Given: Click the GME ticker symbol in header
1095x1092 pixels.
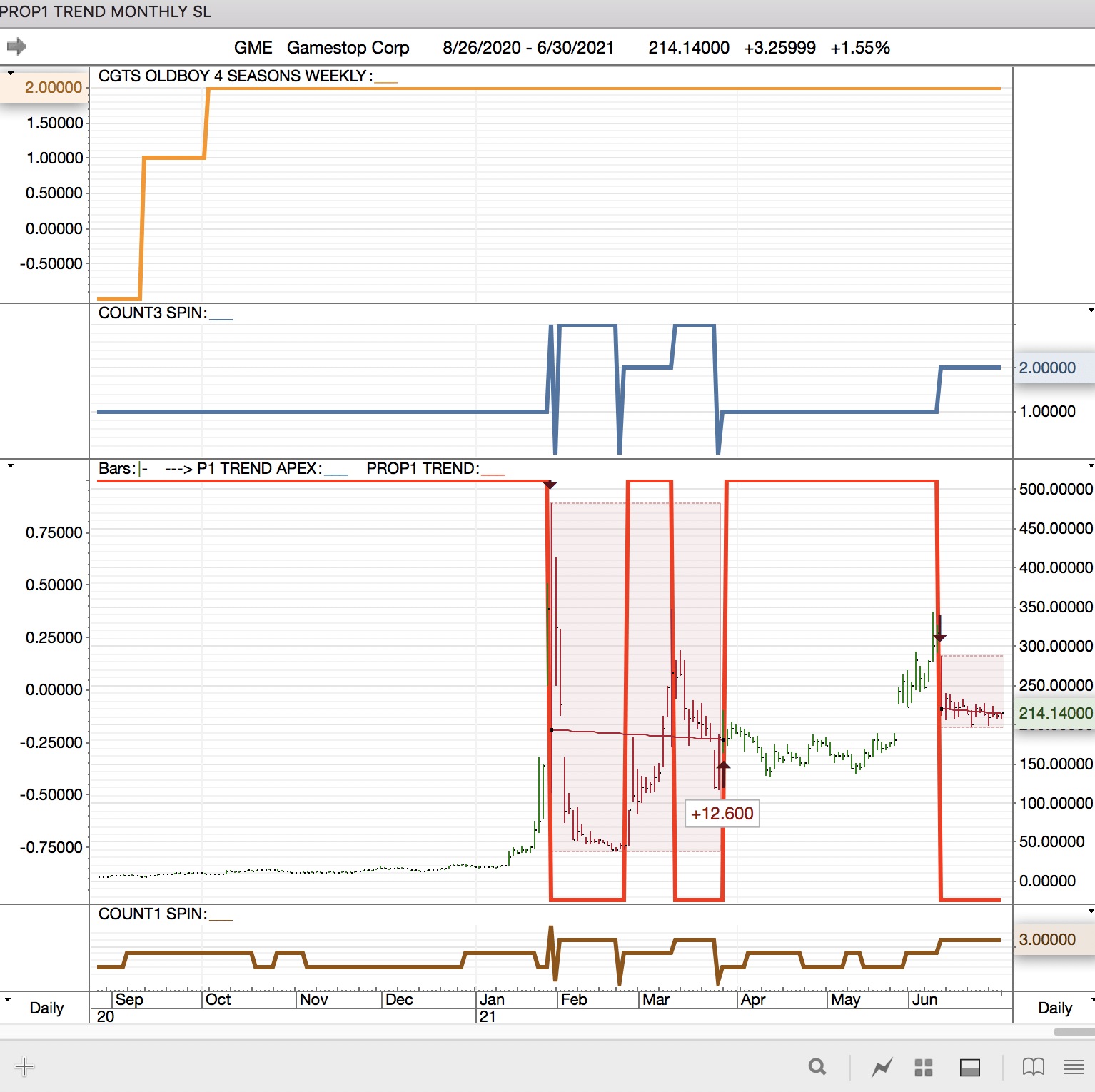Looking at the screenshot, I should (x=253, y=48).
